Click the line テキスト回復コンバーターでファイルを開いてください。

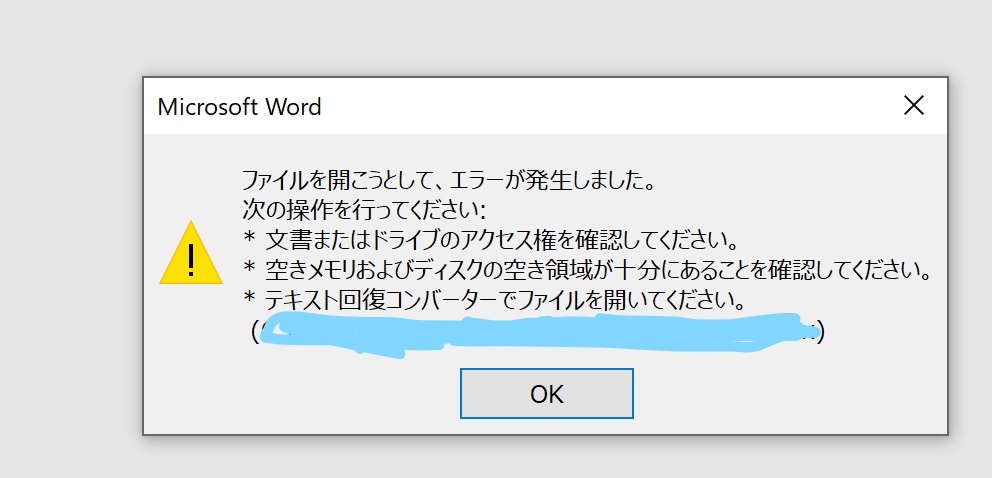pyautogui.click(x=493, y=300)
